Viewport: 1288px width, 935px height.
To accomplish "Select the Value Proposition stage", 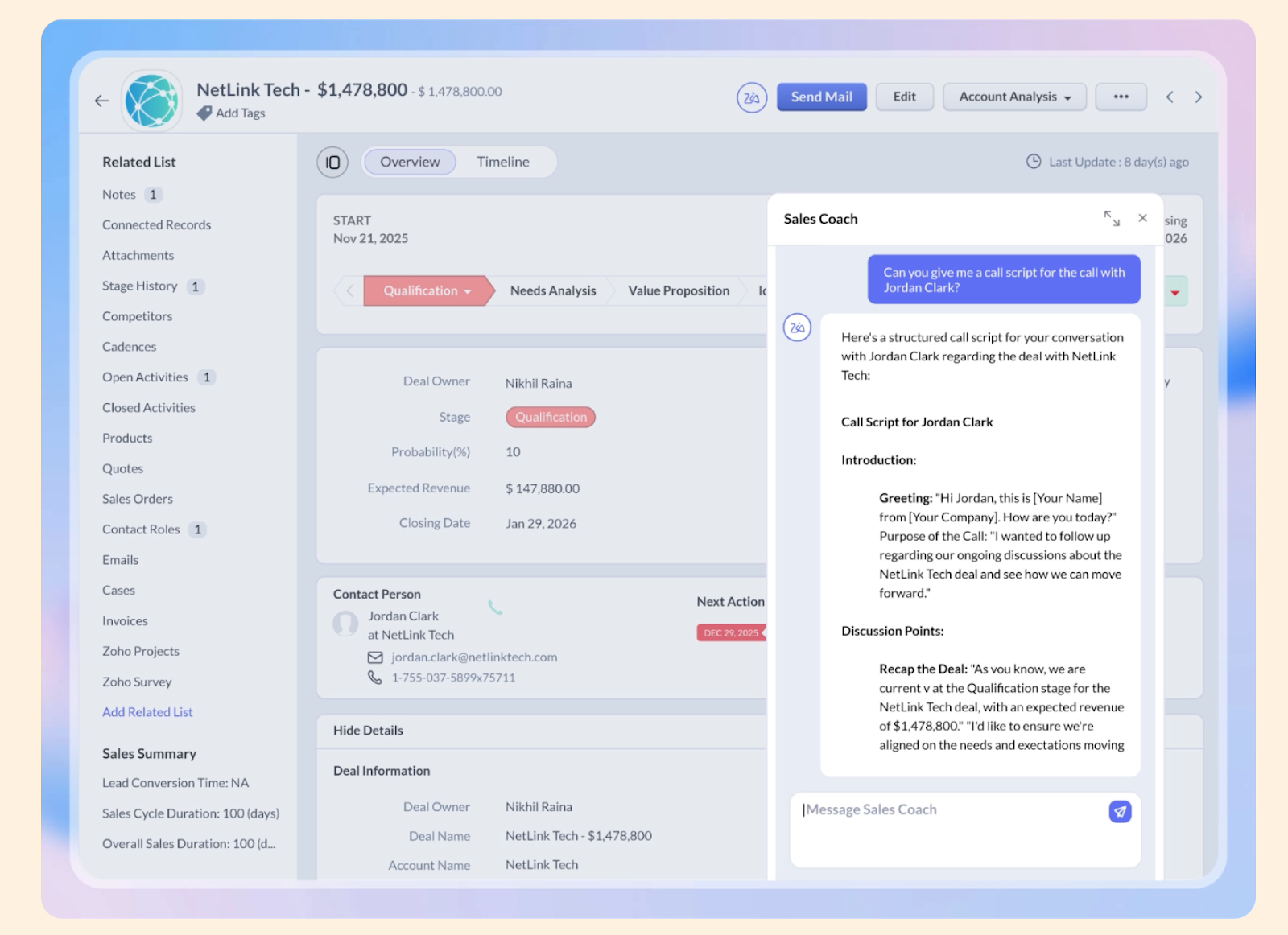I will coord(679,290).
